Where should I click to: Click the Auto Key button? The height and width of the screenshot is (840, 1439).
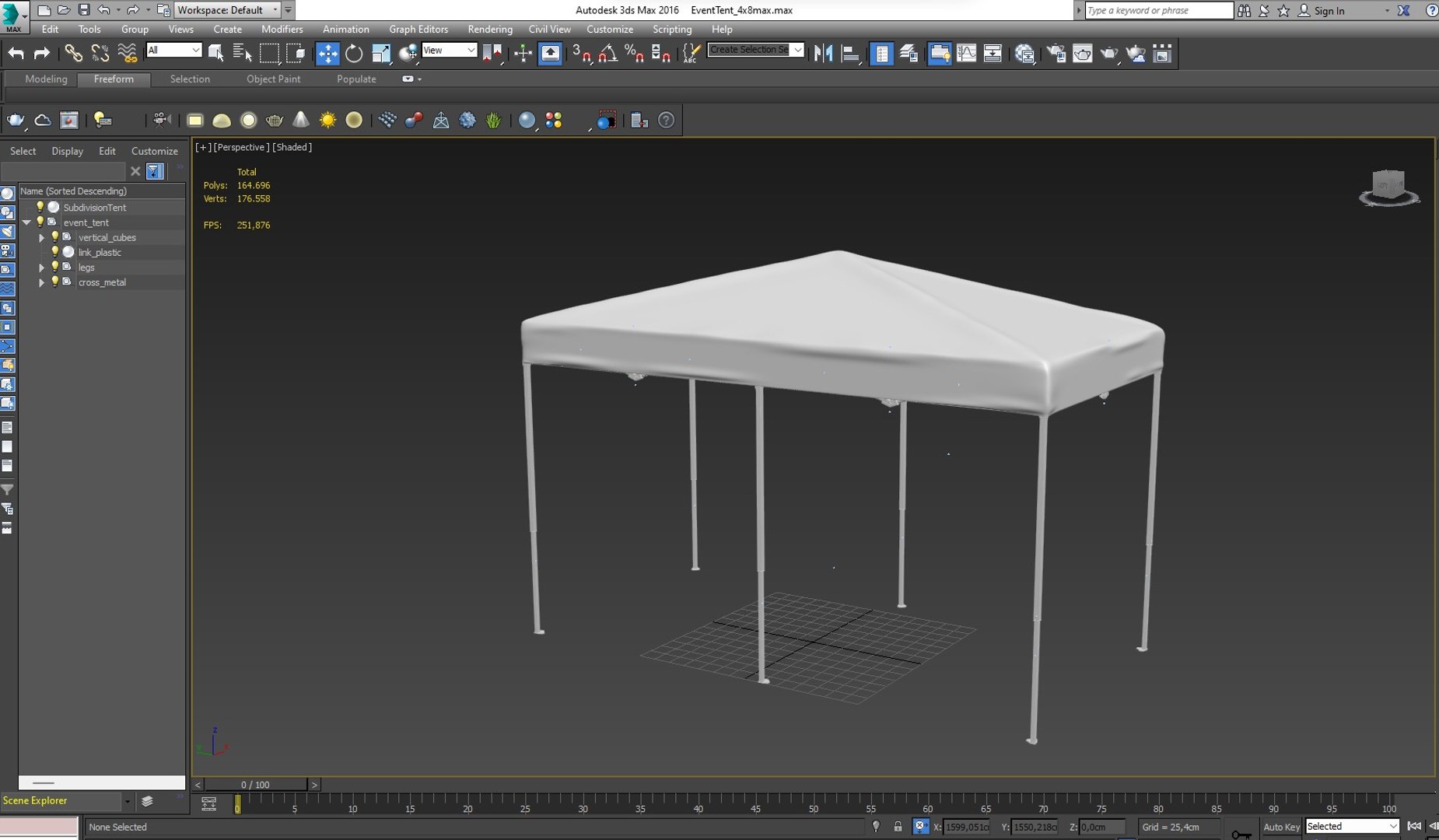tap(1281, 827)
